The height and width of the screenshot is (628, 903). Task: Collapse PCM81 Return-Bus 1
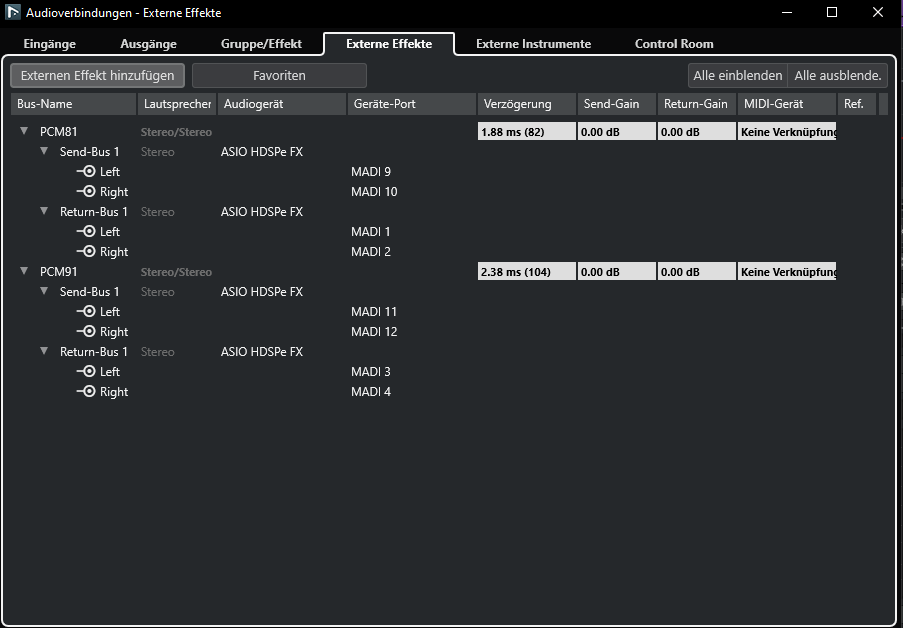tap(44, 211)
